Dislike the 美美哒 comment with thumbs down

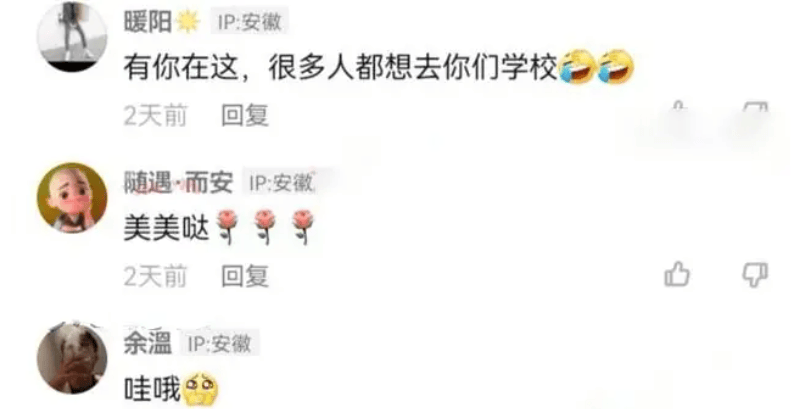point(755,275)
